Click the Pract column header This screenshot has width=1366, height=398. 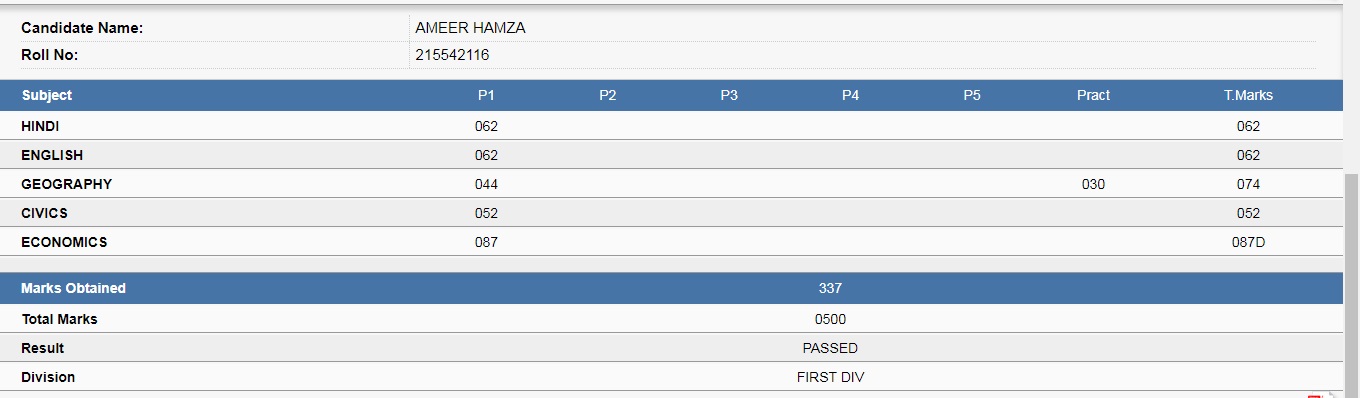tap(1093, 95)
